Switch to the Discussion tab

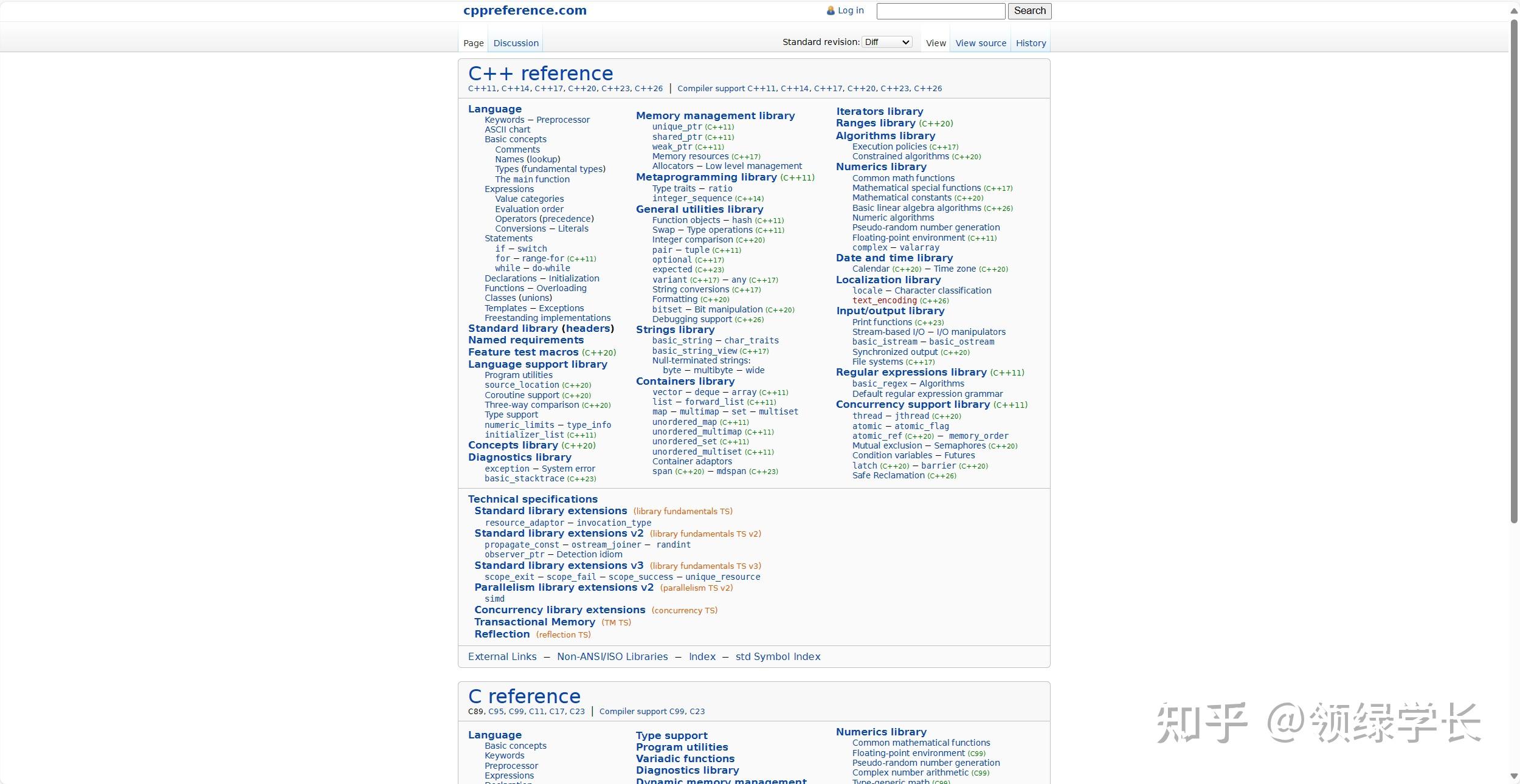coord(516,43)
